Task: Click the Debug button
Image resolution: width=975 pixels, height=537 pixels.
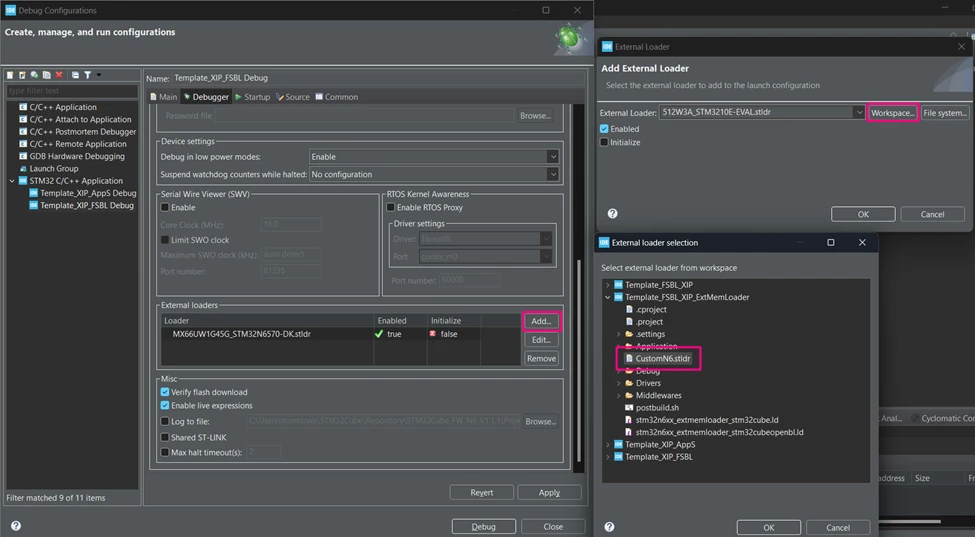Action: pyautogui.click(x=483, y=526)
